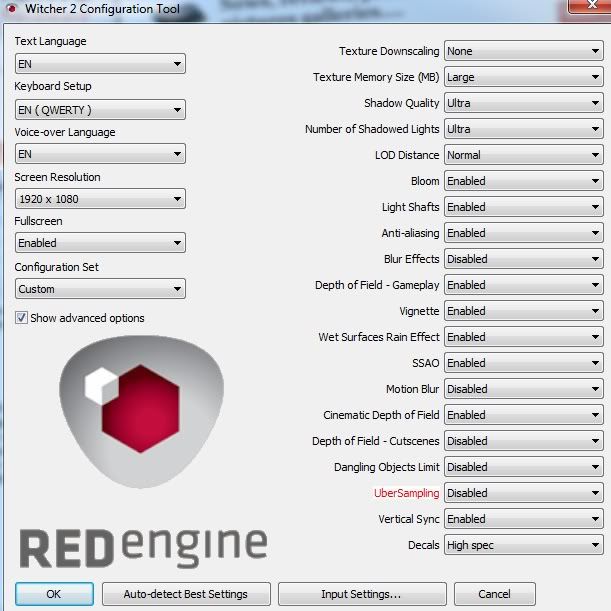Click the OK button

pyautogui.click(x=54, y=594)
